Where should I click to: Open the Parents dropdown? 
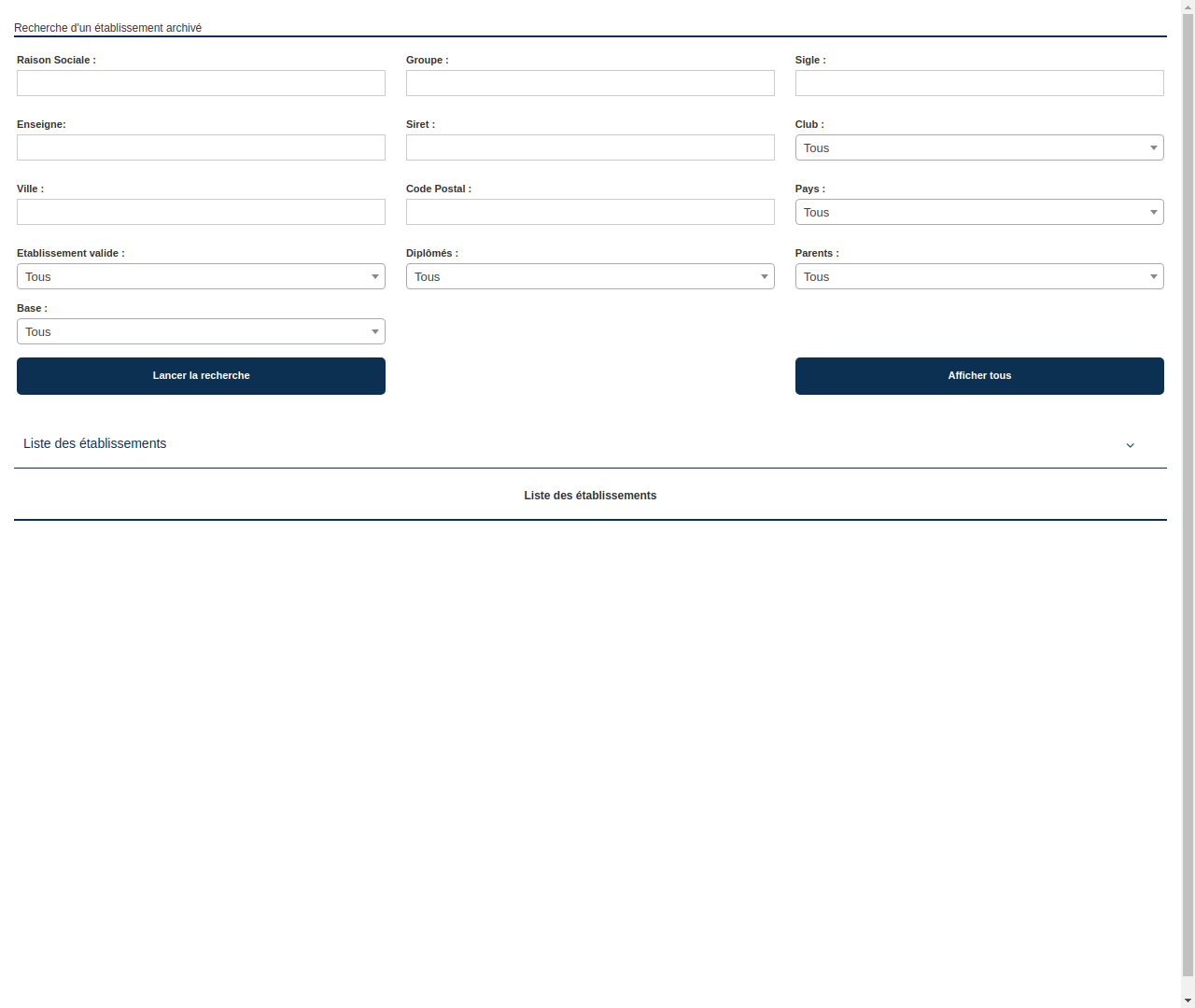click(978, 276)
